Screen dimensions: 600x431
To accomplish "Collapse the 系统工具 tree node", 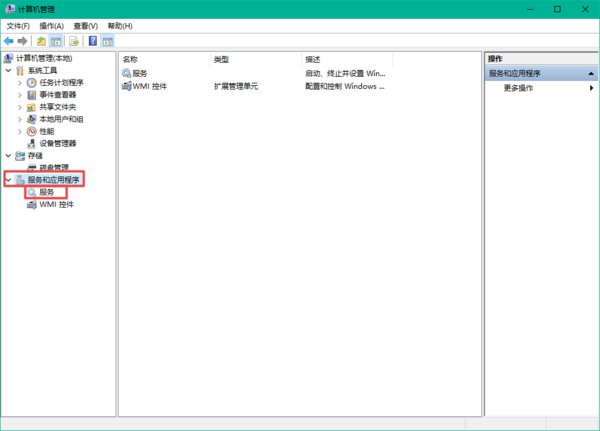I will (x=9, y=71).
